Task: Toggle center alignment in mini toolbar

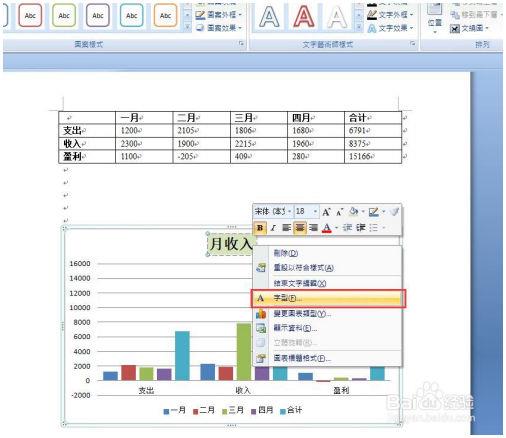Action: (x=300, y=228)
